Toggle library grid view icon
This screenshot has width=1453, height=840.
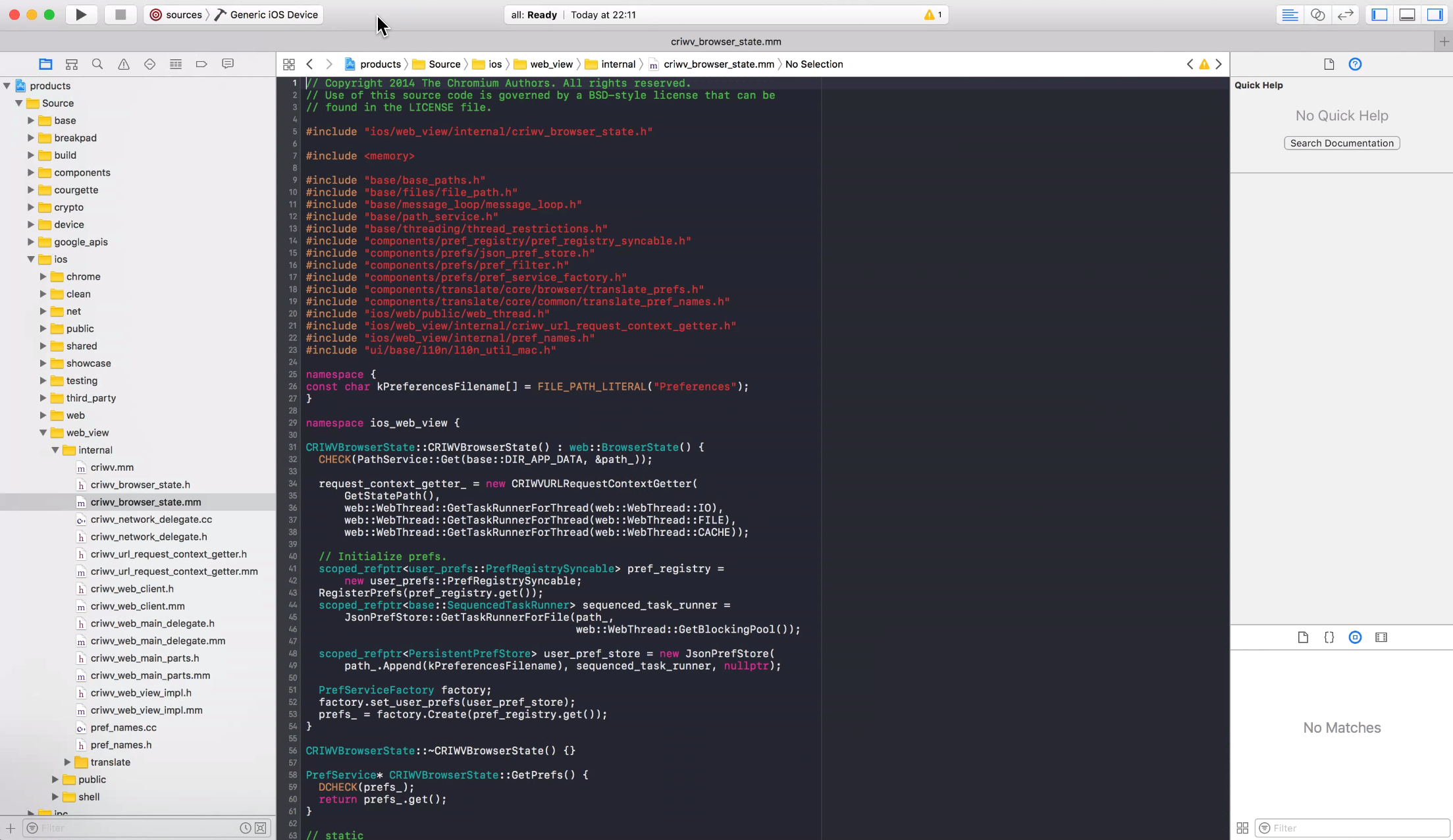[1242, 828]
